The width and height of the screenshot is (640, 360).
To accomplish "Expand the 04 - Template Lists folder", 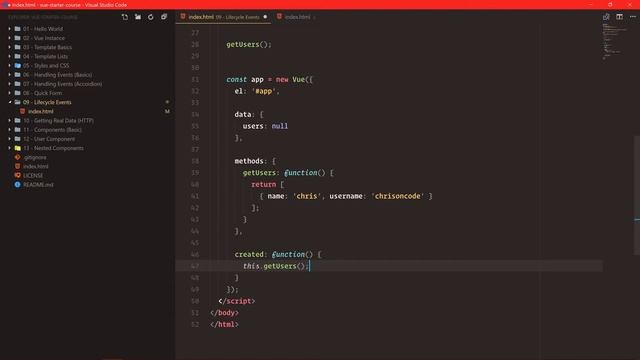I will click(9, 56).
